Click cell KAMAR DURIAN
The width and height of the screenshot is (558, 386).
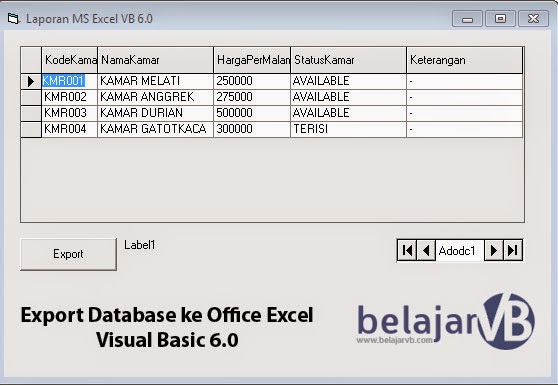click(156, 113)
